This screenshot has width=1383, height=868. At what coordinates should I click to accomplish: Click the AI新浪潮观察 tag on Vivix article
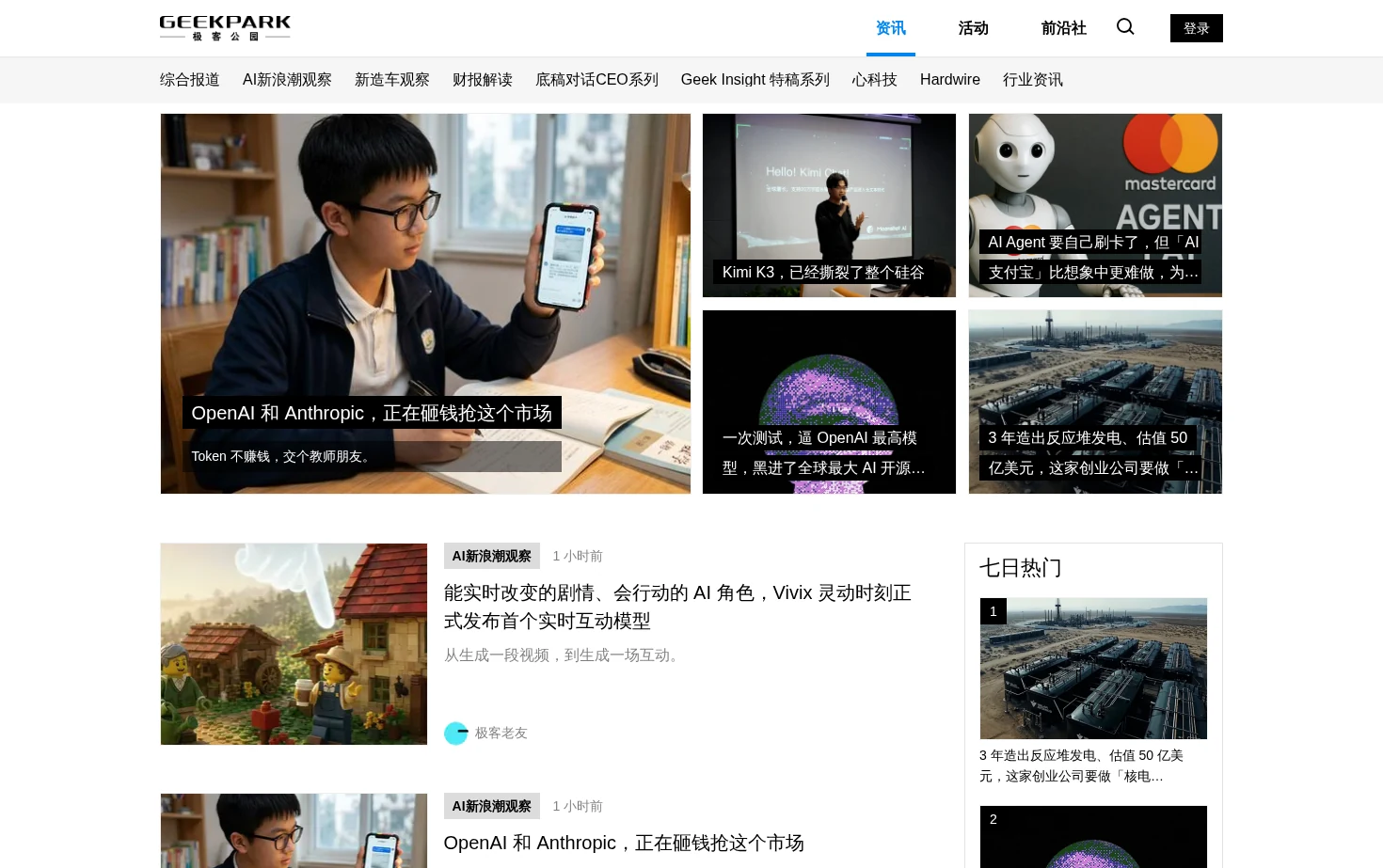[x=492, y=556]
